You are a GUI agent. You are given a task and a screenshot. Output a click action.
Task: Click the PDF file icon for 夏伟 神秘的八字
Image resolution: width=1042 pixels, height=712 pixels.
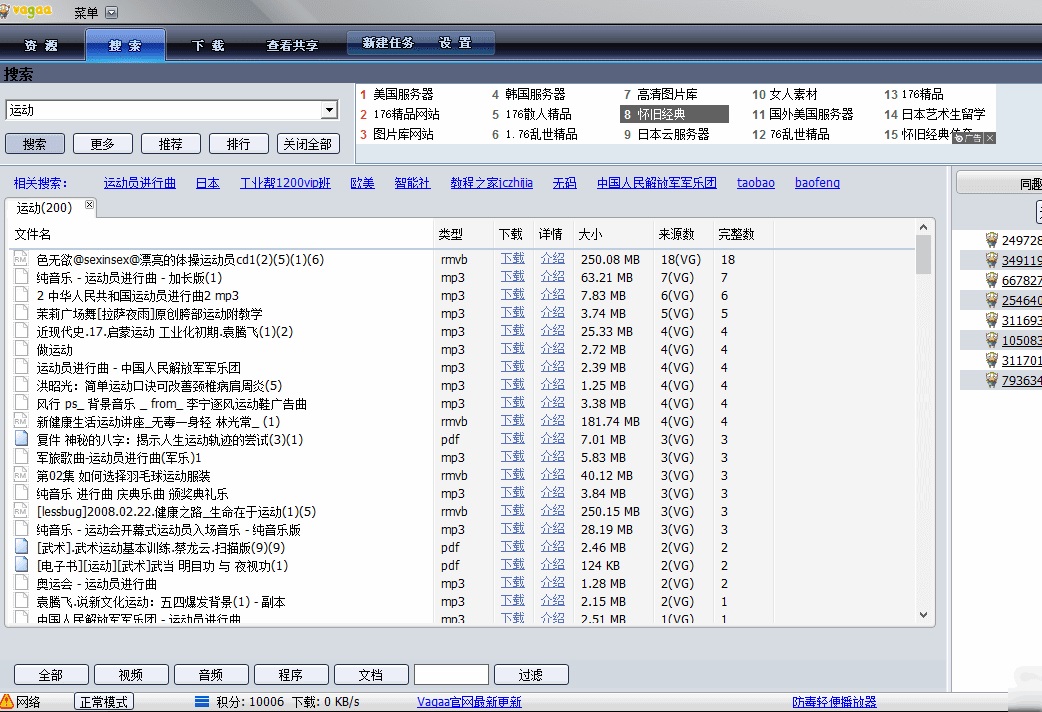[21, 440]
